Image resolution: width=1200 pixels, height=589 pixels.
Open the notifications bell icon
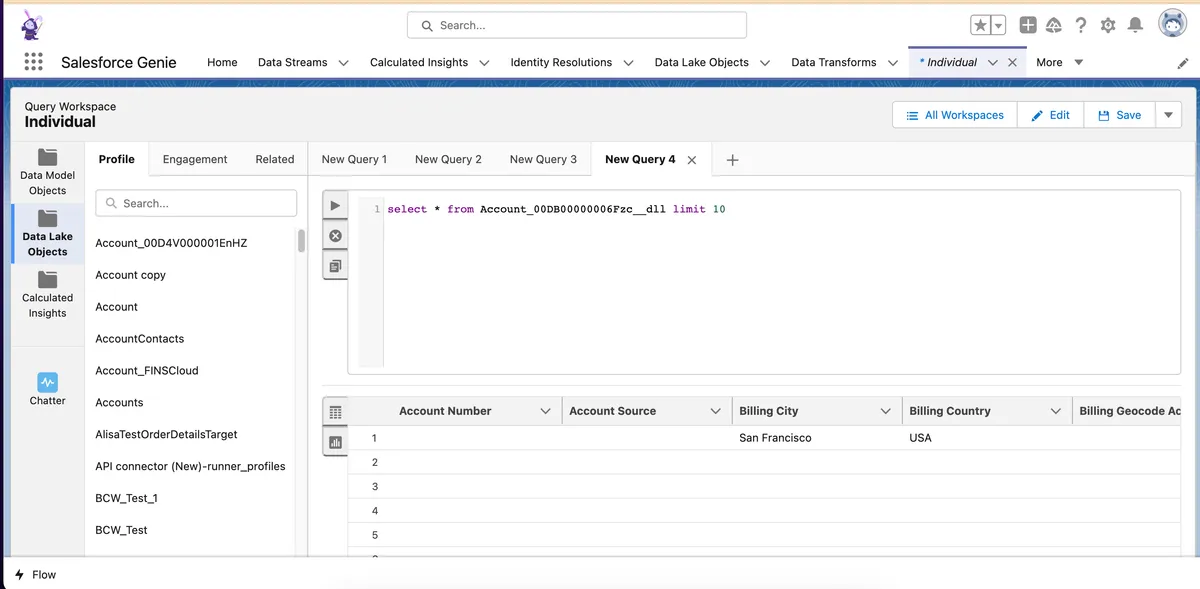pyautogui.click(x=1135, y=25)
